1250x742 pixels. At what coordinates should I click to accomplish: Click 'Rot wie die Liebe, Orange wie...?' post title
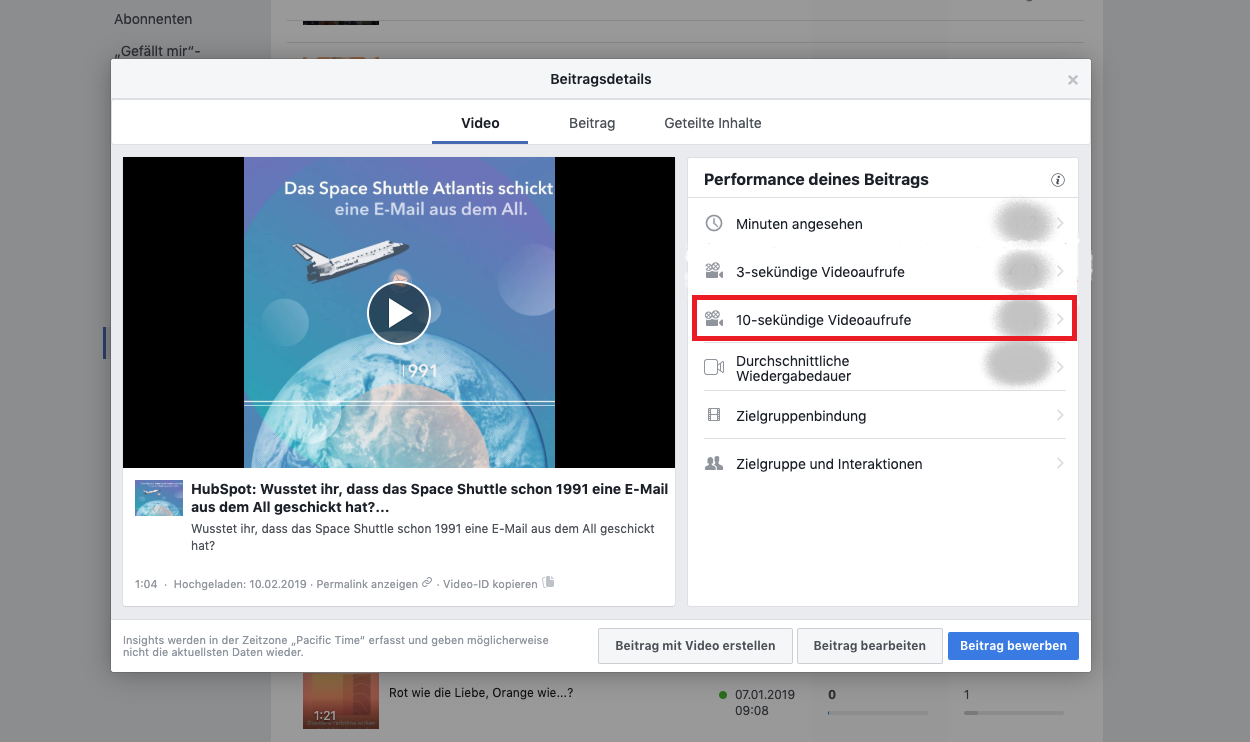click(481, 692)
